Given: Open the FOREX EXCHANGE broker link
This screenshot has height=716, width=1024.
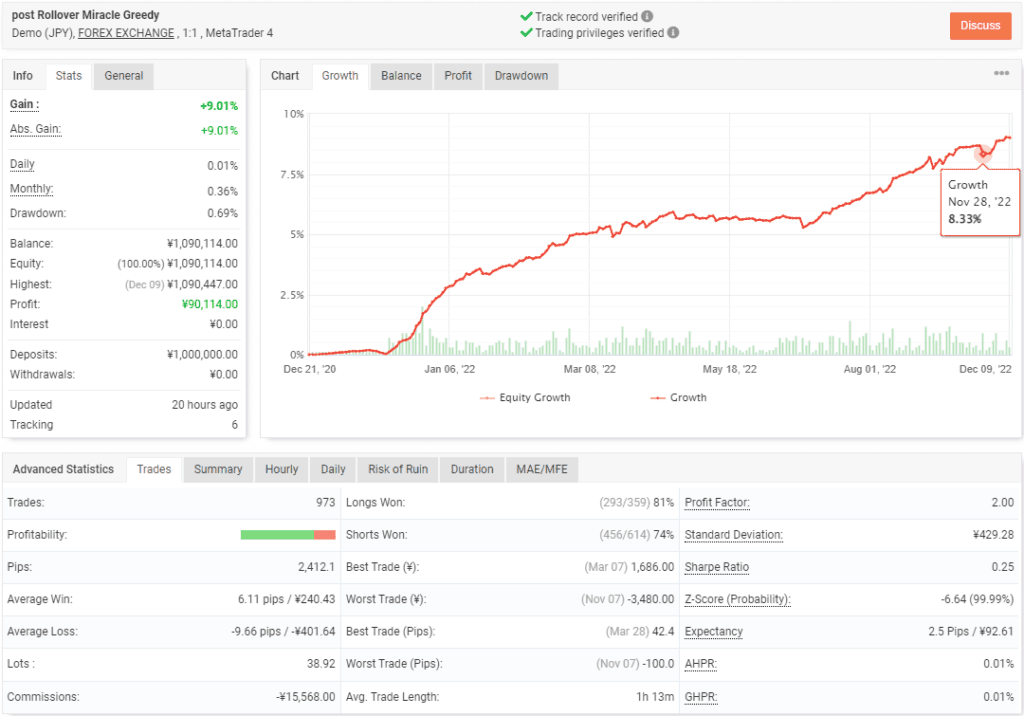Looking at the screenshot, I should 126,33.
